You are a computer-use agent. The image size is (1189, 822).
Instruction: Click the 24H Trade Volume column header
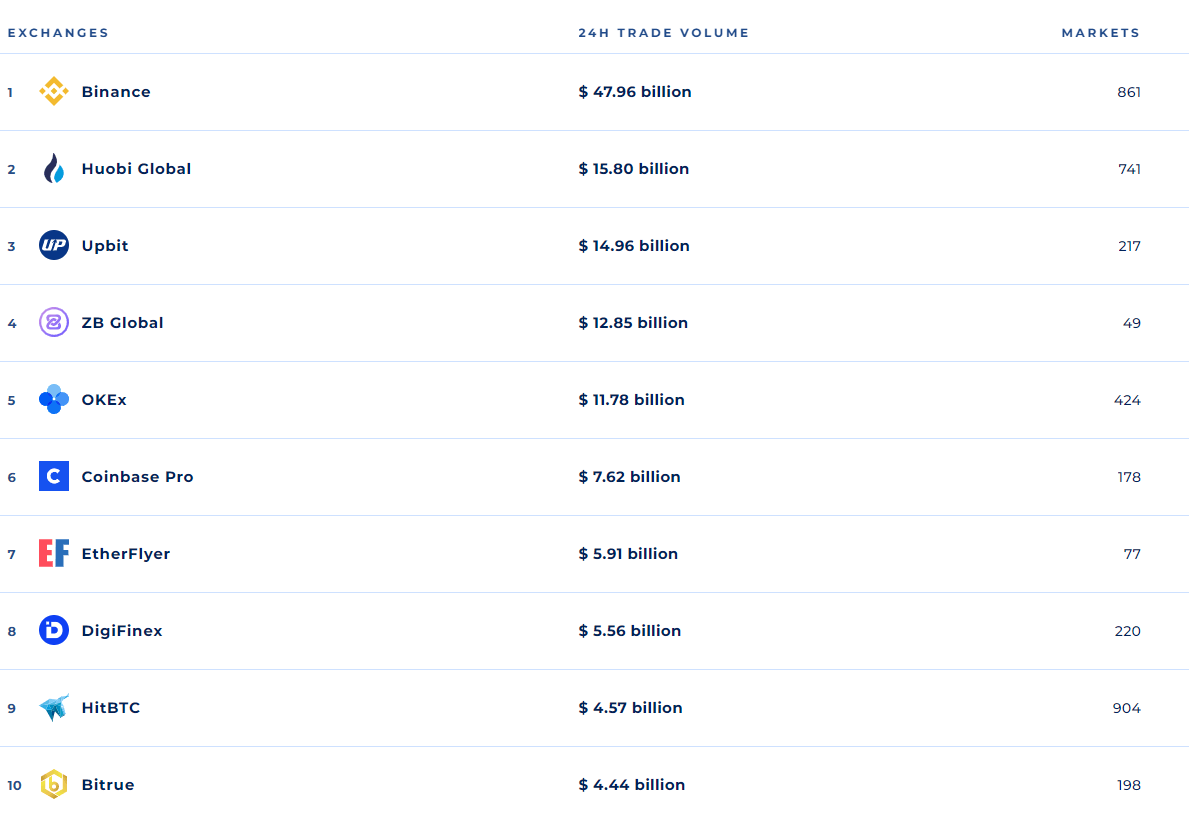coord(664,33)
